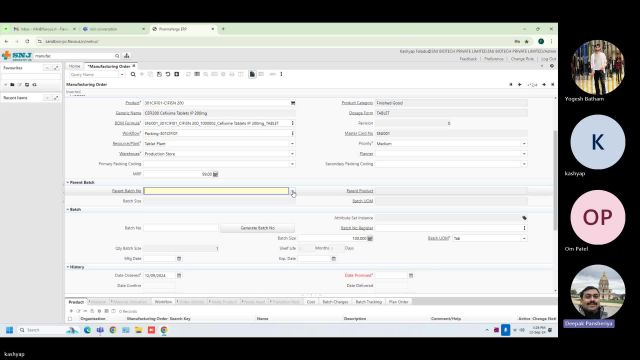This screenshot has height=360, width=640.
Task: Open the Query Name dropdown
Action: (122, 75)
